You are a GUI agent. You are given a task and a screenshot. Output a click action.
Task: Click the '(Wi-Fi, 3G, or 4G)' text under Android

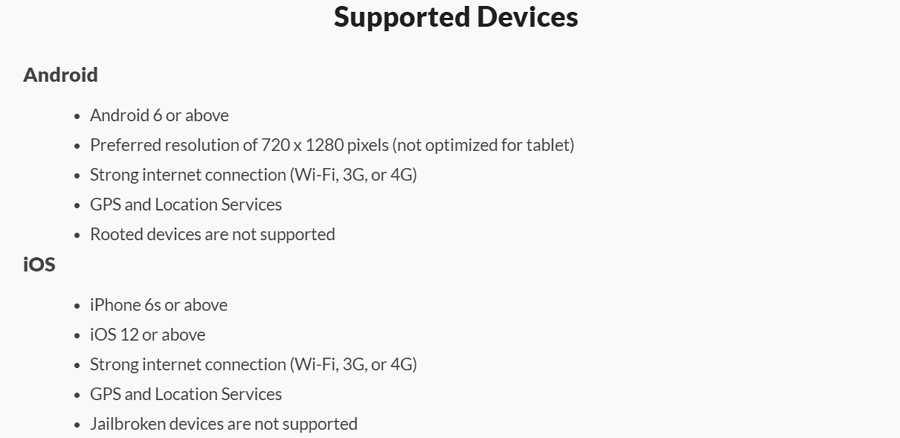[x=353, y=175]
